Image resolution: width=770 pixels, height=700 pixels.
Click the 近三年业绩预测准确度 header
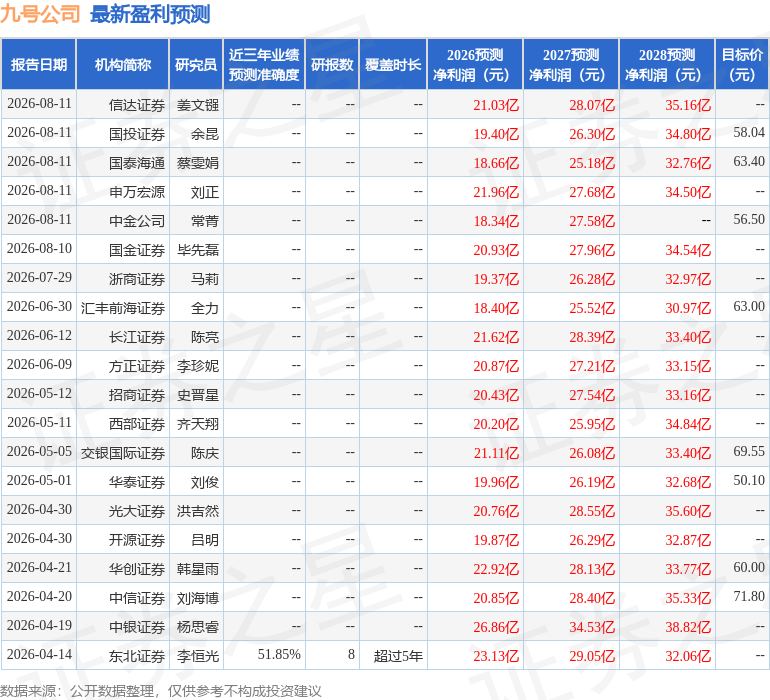[264, 64]
